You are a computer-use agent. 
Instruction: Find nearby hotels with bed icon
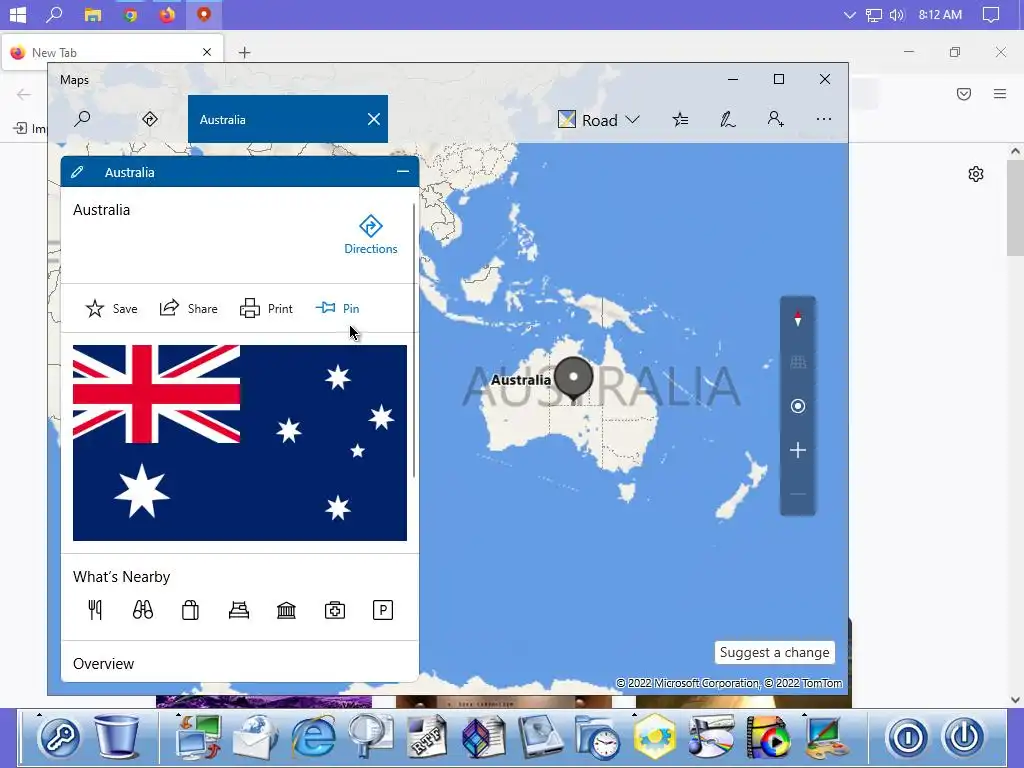point(238,610)
